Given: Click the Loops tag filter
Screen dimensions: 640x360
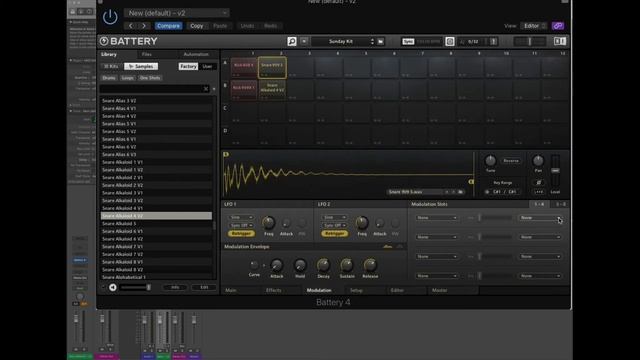Looking at the screenshot, I should click(x=127, y=78).
